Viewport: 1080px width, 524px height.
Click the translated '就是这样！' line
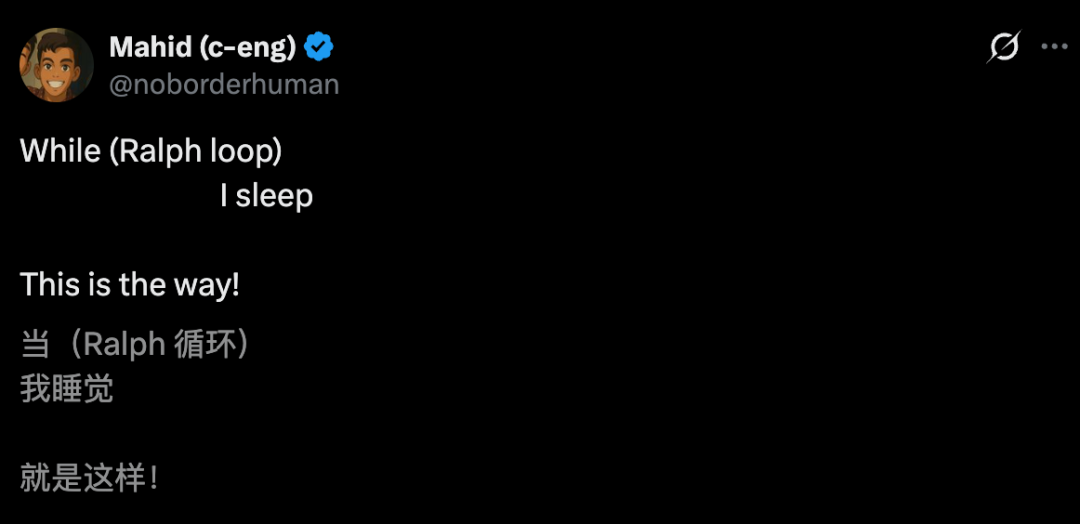(x=89, y=477)
